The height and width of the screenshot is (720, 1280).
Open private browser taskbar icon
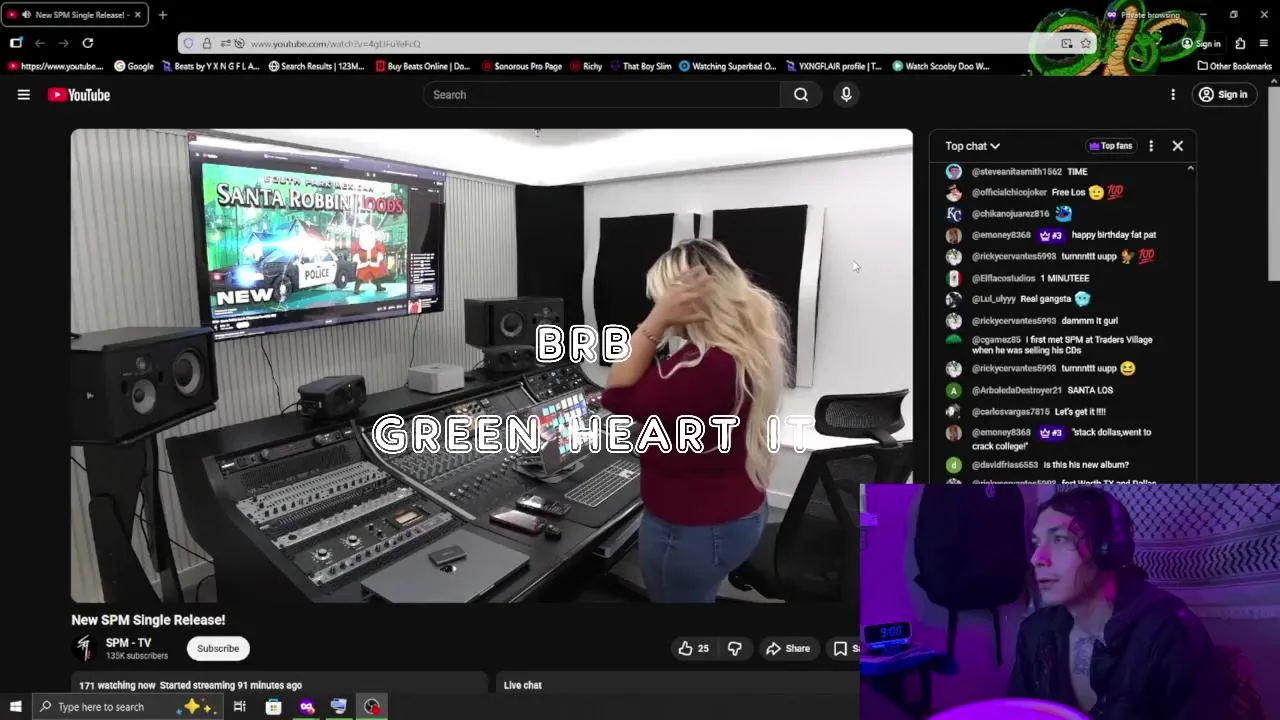coord(307,707)
